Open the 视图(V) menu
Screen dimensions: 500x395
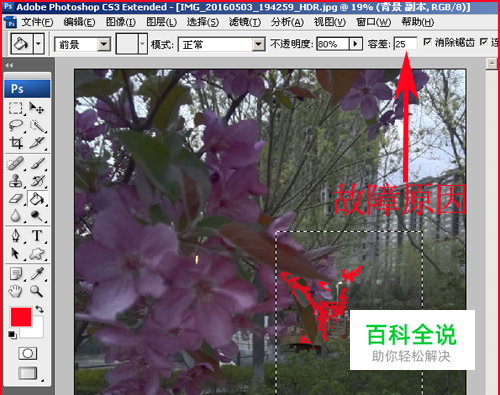[330, 22]
